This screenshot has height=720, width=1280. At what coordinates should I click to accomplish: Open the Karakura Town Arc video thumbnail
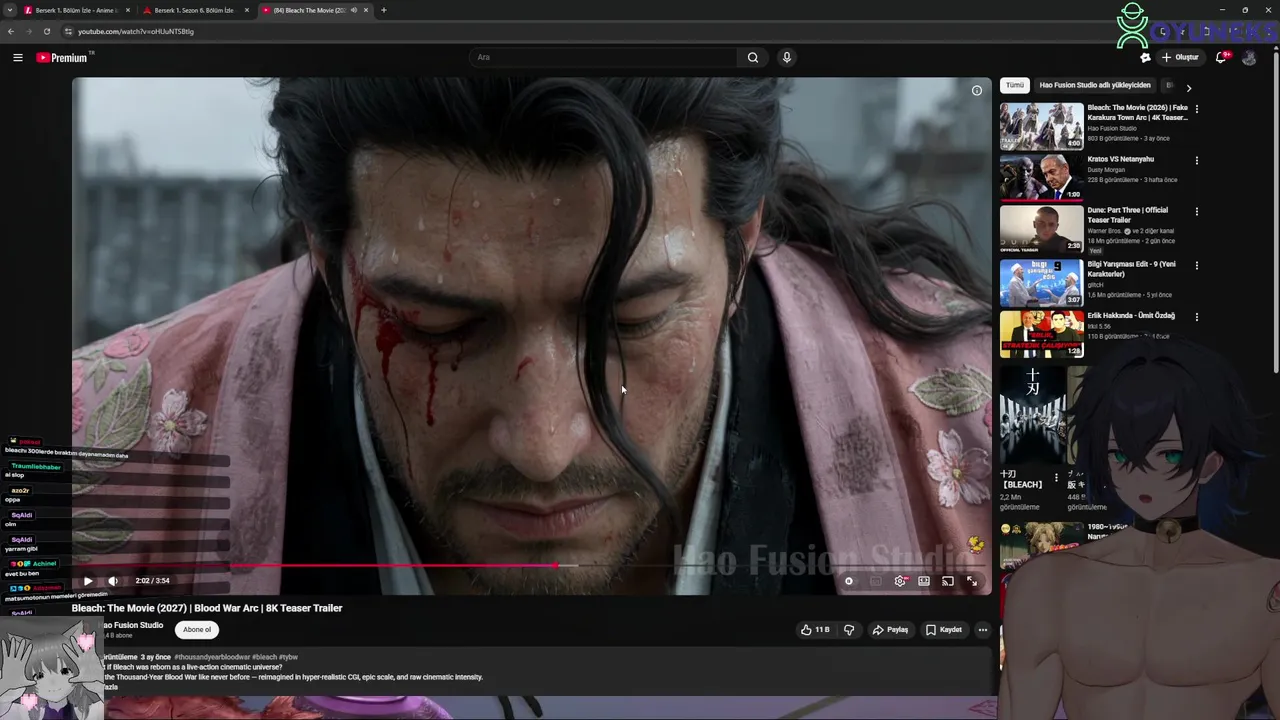pos(1042,126)
